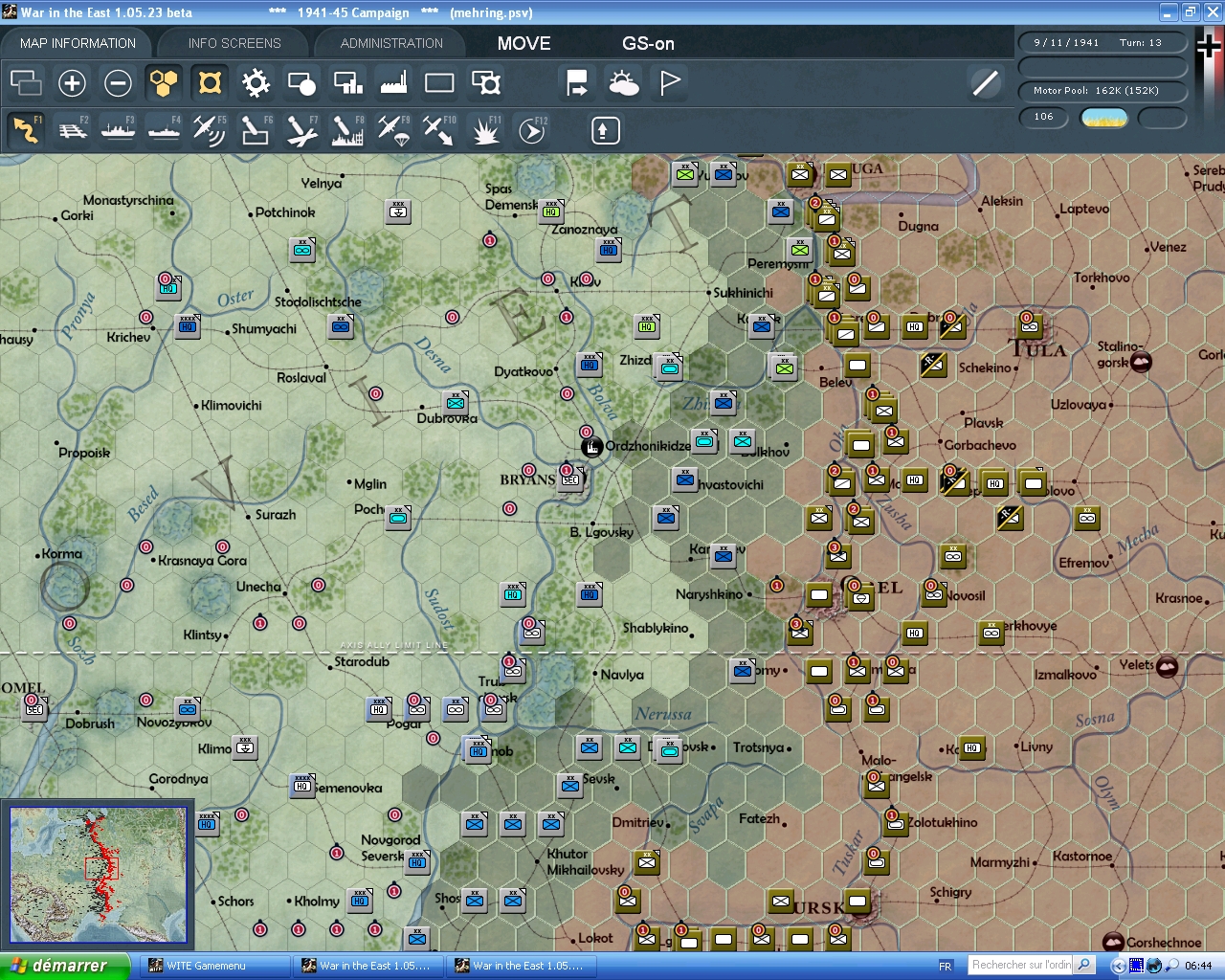
Task: Zoom in the map with plus icon
Action: [x=72, y=83]
